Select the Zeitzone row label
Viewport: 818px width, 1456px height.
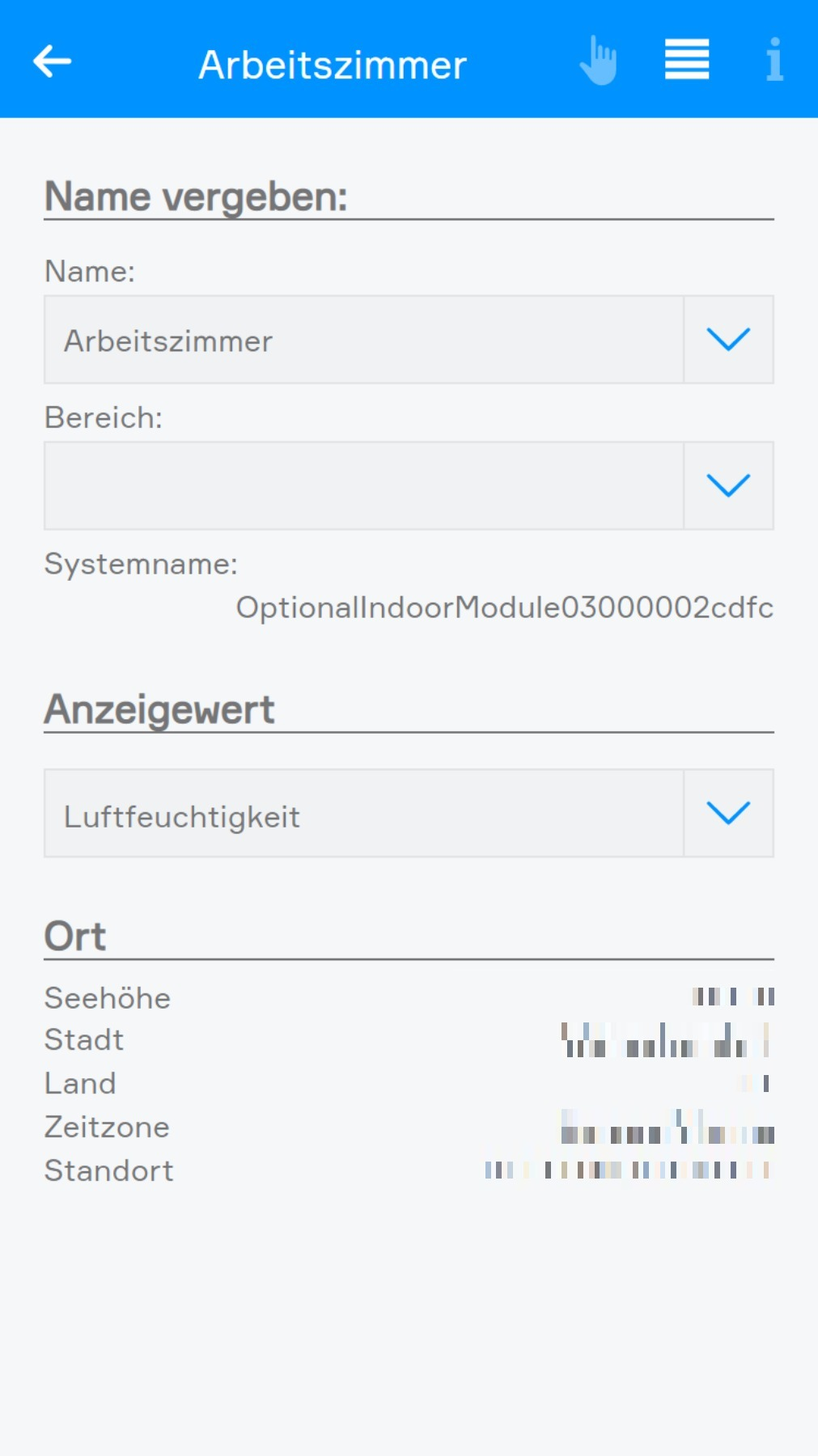107,1128
